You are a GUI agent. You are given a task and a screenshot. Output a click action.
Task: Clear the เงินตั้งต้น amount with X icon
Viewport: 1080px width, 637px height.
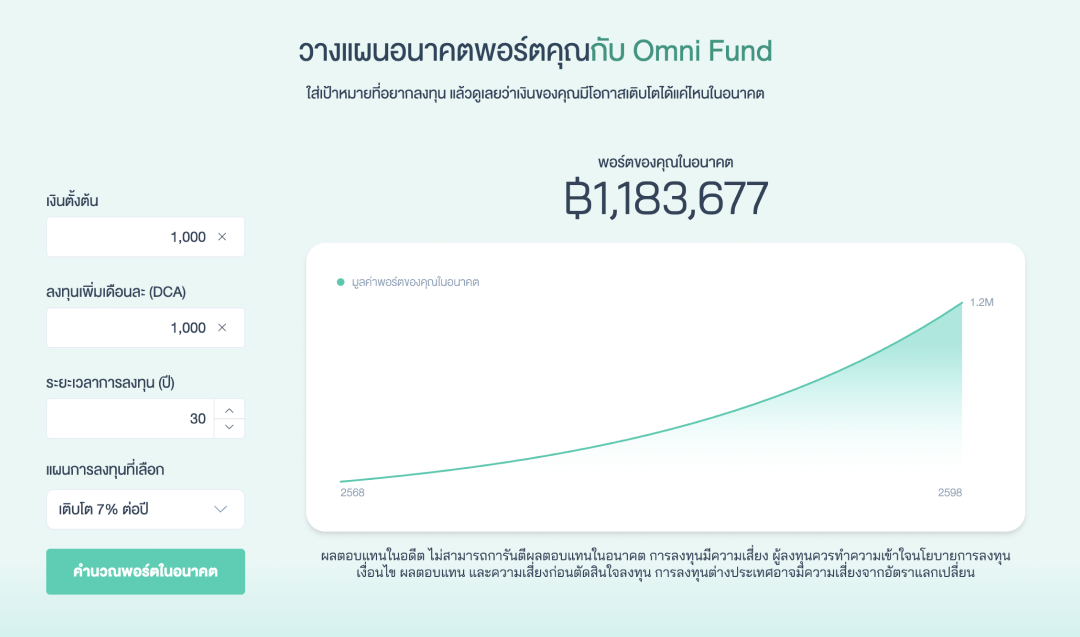pyautogui.click(x=222, y=237)
